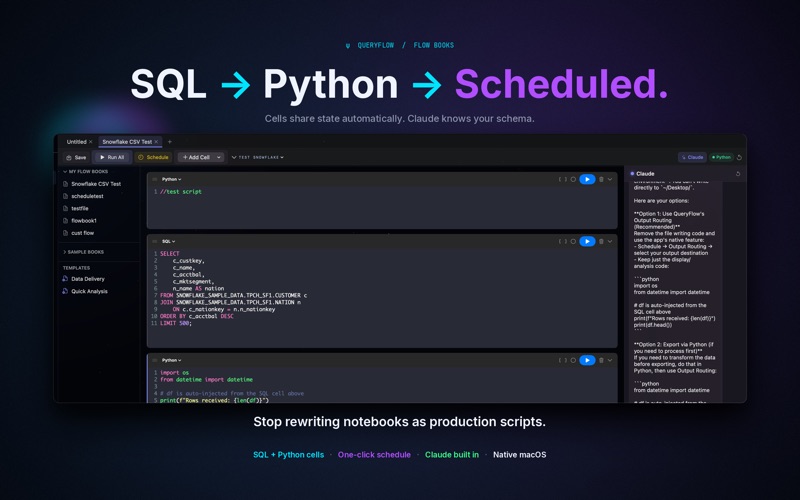This screenshot has width=800, height=500.
Task: Run the first Python cell with //test script
Action: 587,179
